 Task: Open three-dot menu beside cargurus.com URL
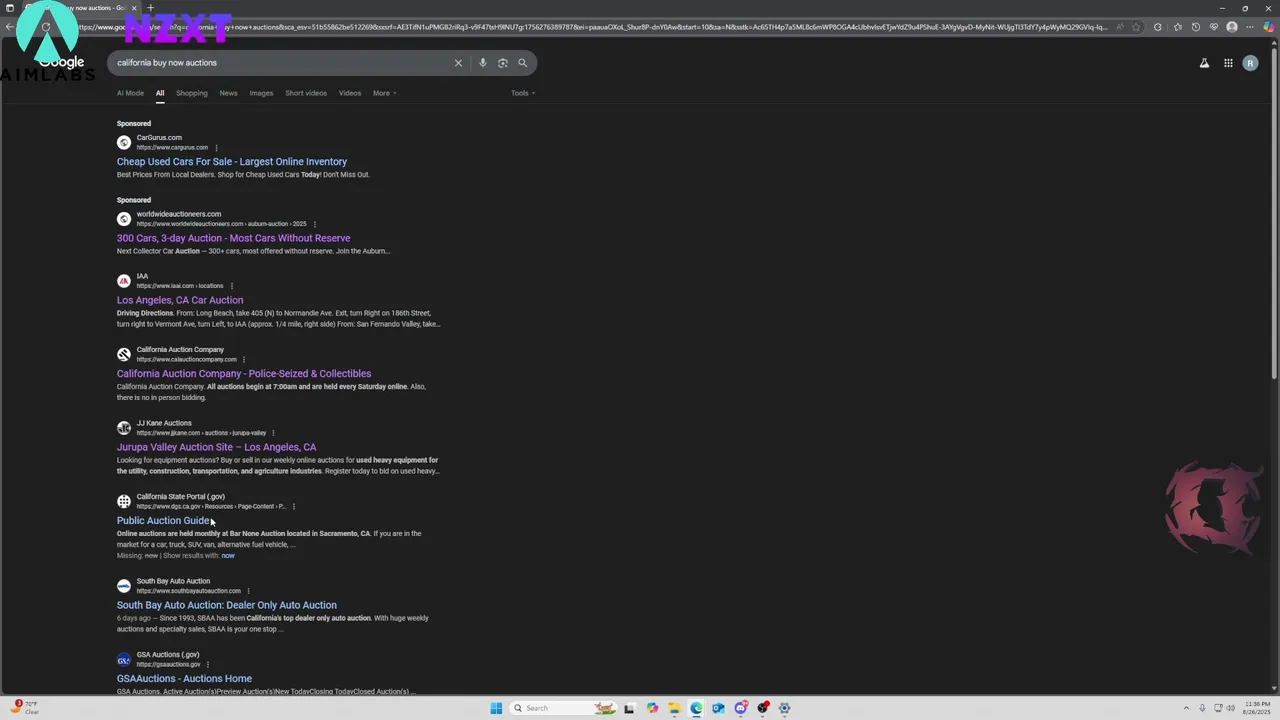pos(216,148)
